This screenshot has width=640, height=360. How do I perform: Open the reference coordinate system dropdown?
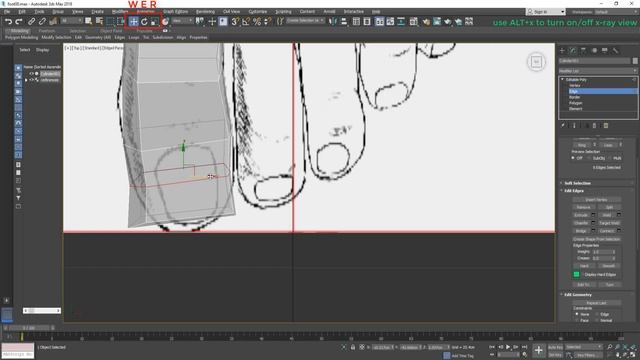pos(182,21)
